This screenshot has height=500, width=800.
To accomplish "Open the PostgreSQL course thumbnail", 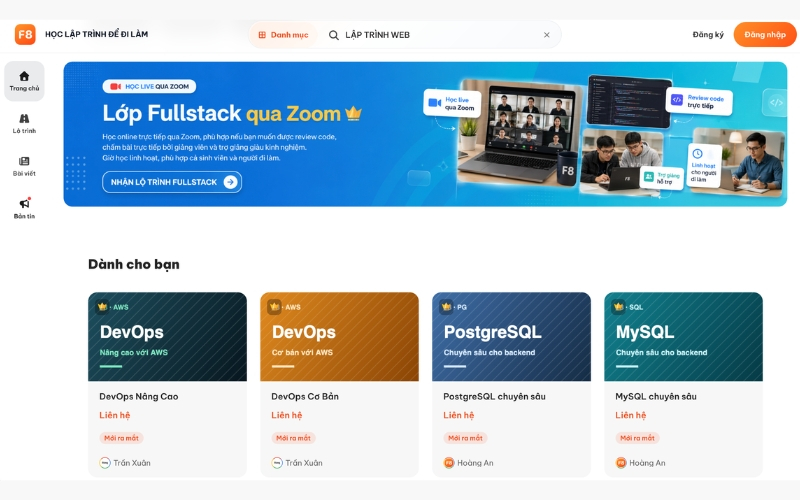I will pyautogui.click(x=511, y=337).
